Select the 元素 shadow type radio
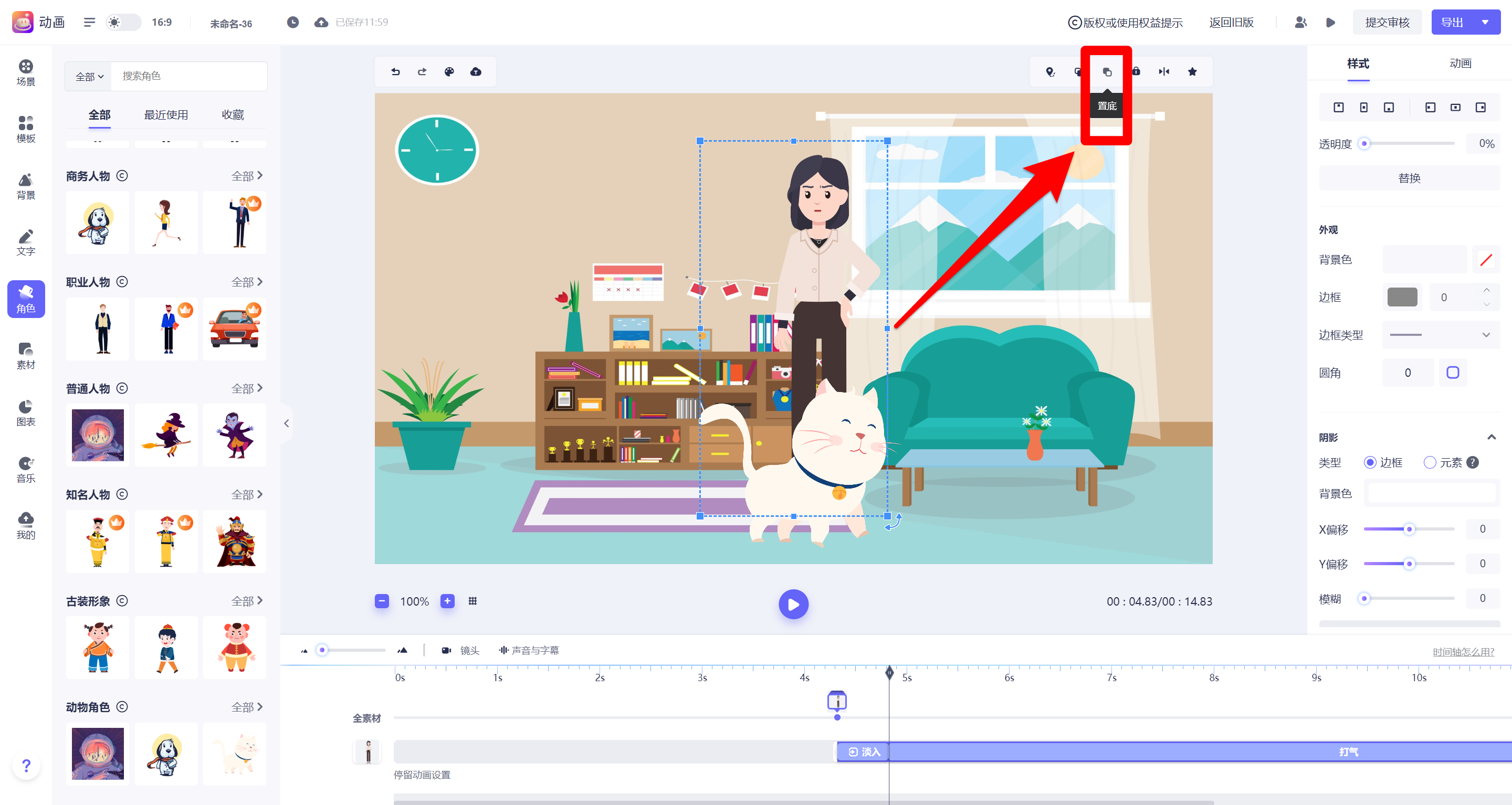 (1430, 462)
